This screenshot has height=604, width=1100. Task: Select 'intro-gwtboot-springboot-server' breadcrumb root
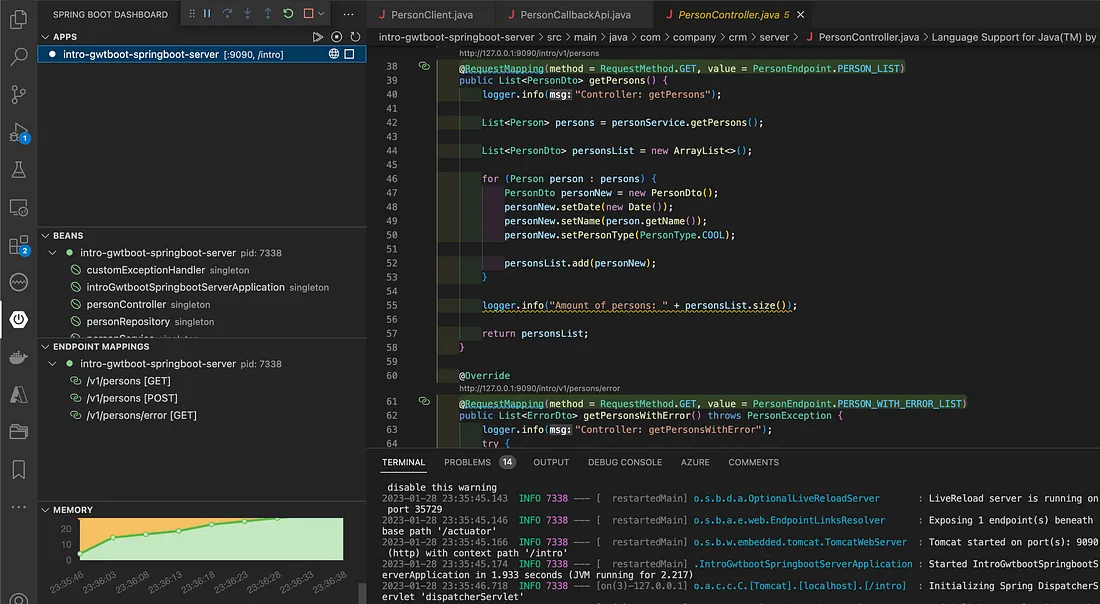(457, 36)
